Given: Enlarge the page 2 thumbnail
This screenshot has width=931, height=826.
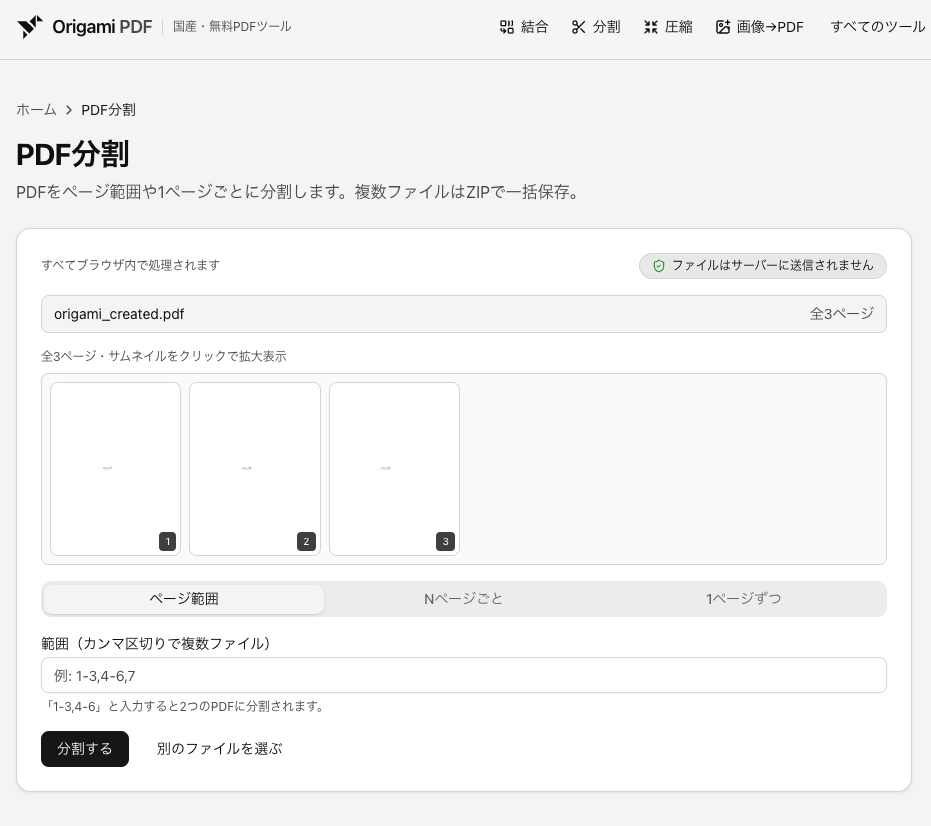Looking at the screenshot, I should click(x=255, y=469).
